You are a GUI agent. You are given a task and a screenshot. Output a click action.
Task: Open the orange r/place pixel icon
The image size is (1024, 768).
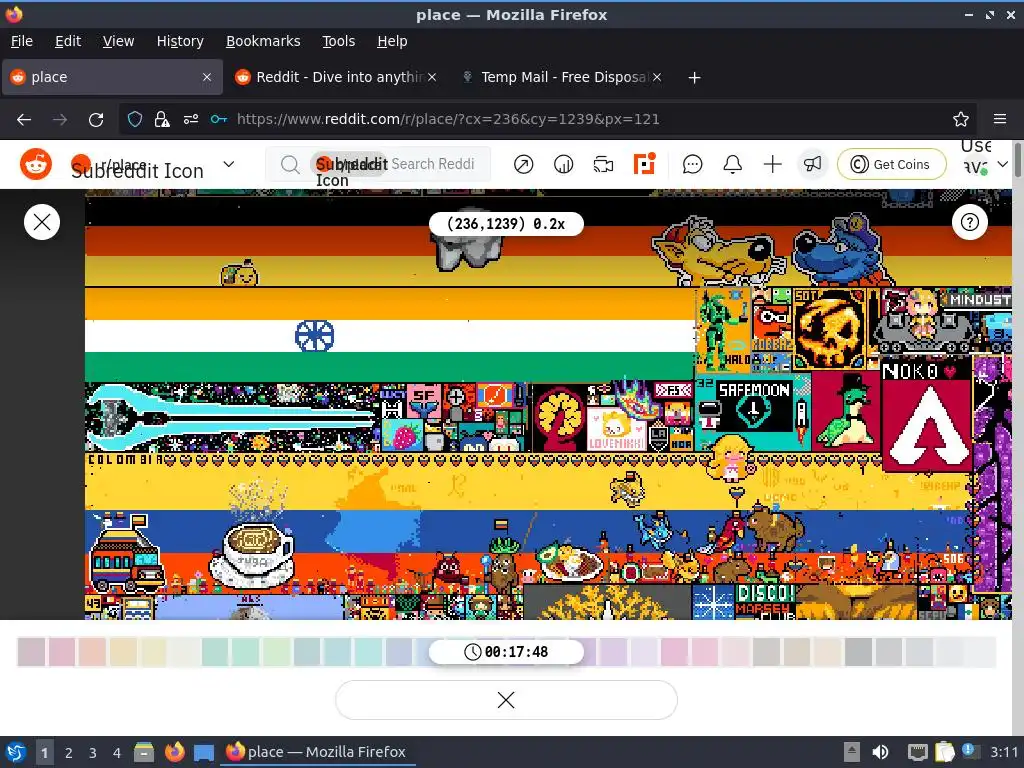[644, 164]
